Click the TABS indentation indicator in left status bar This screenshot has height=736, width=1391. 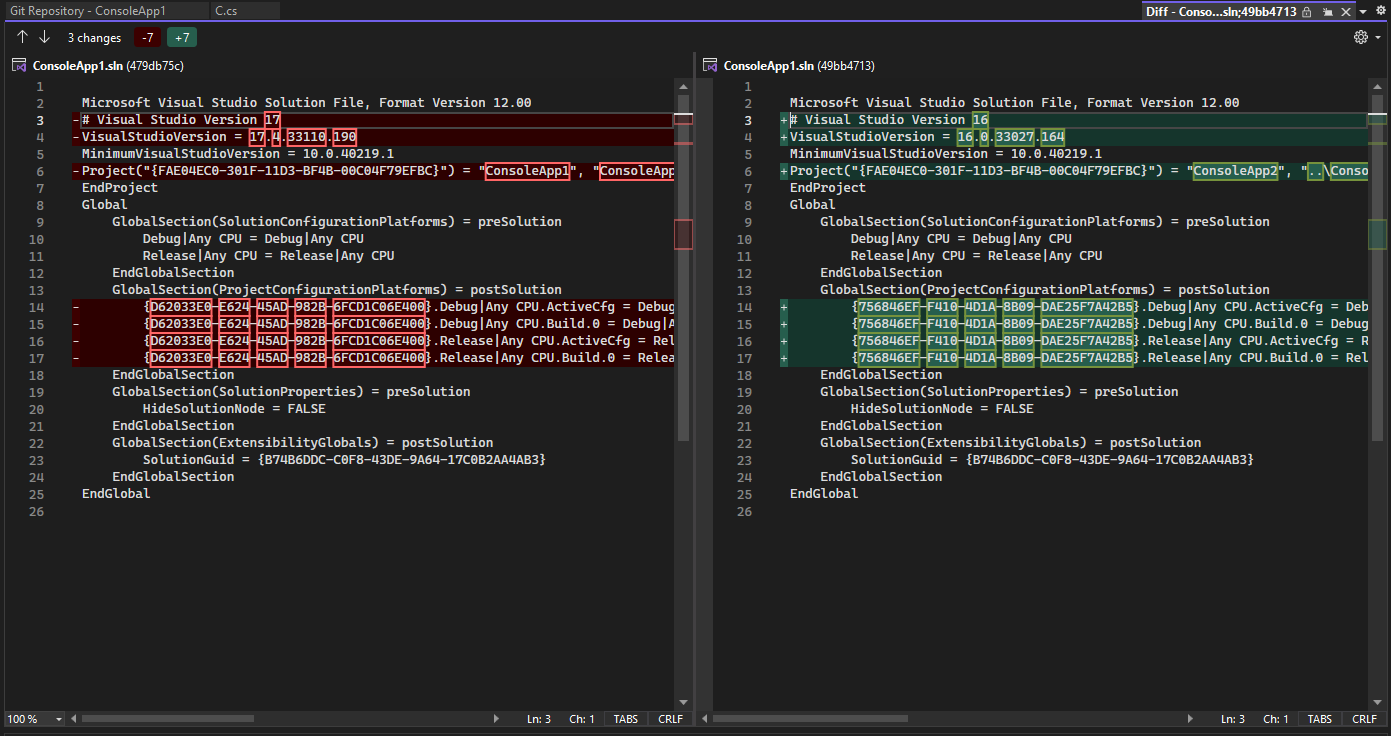click(x=624, y=718)
